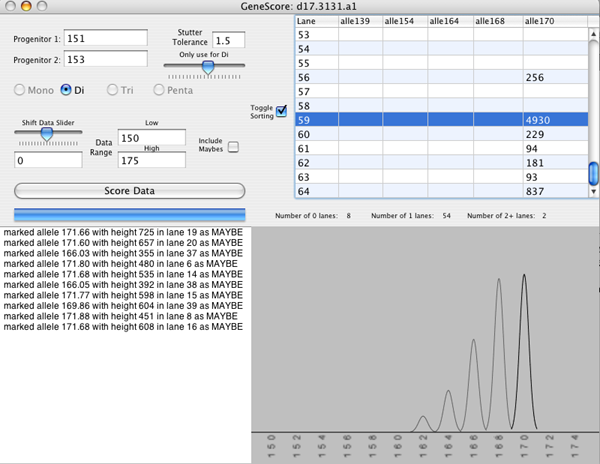Sort by the alle139 column header
The height and width of the screenshot is (464, 600).
click(x=360, y=21)
